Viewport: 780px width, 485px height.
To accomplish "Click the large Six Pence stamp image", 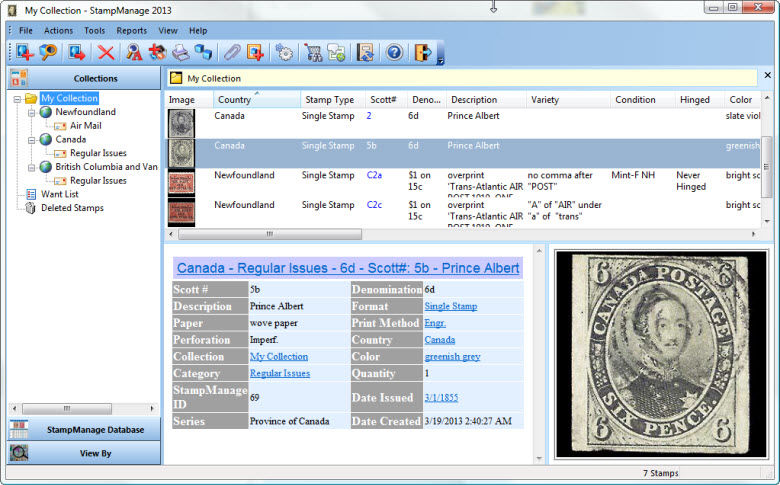I will pos(661,355).
